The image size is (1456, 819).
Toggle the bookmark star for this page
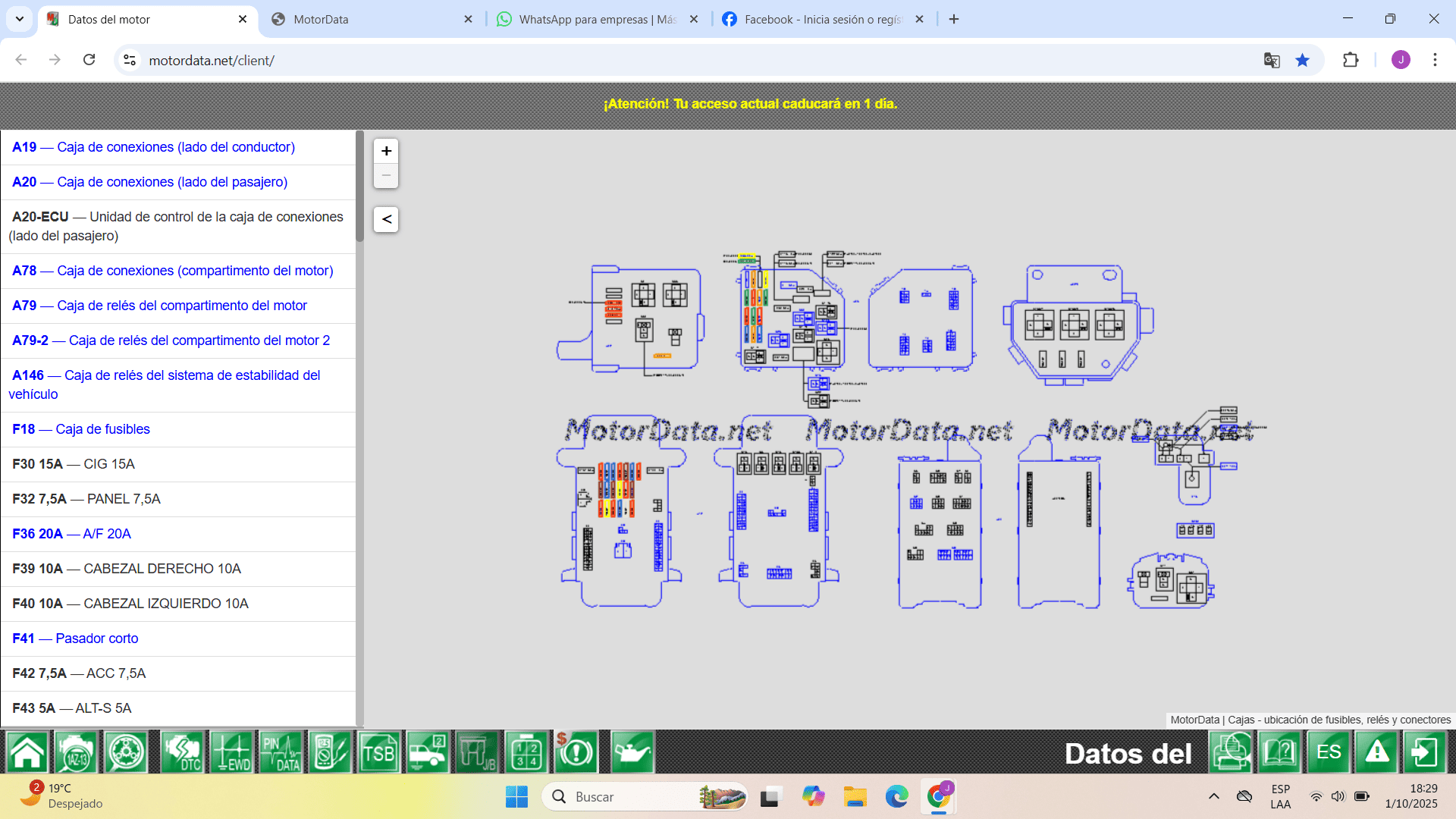coord(1303,60)
